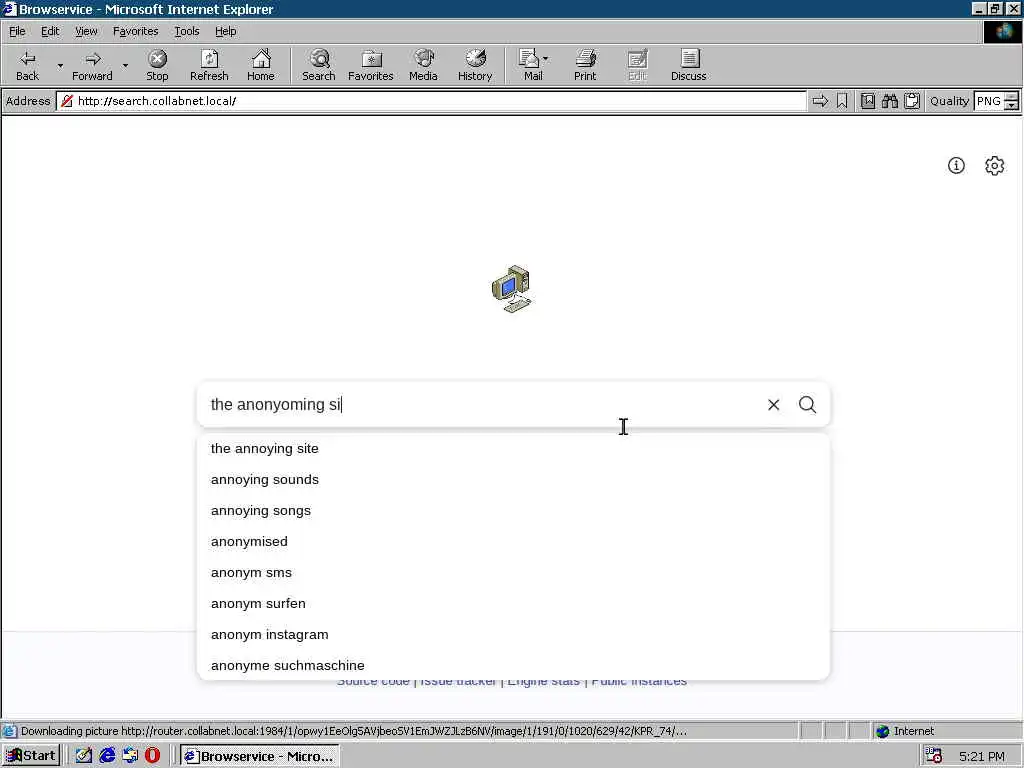
Task: Expand the Mail button dropdown arrow
Action: 546,59
